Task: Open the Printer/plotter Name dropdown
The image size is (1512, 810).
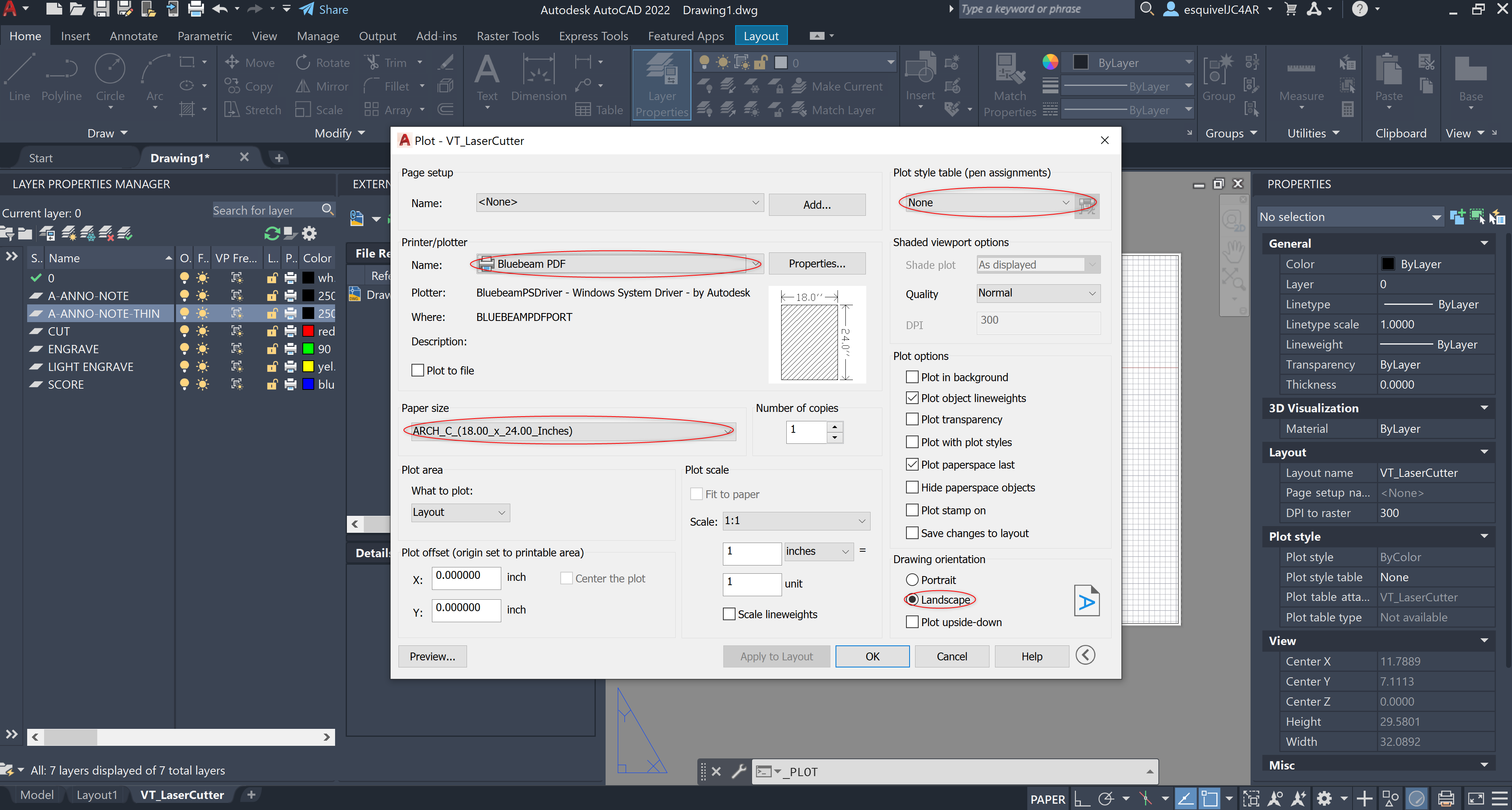Action: [620, 264]
